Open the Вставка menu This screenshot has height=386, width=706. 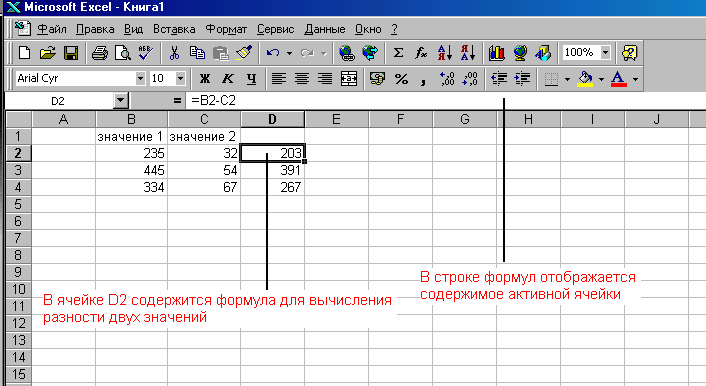tap(174, 29)
